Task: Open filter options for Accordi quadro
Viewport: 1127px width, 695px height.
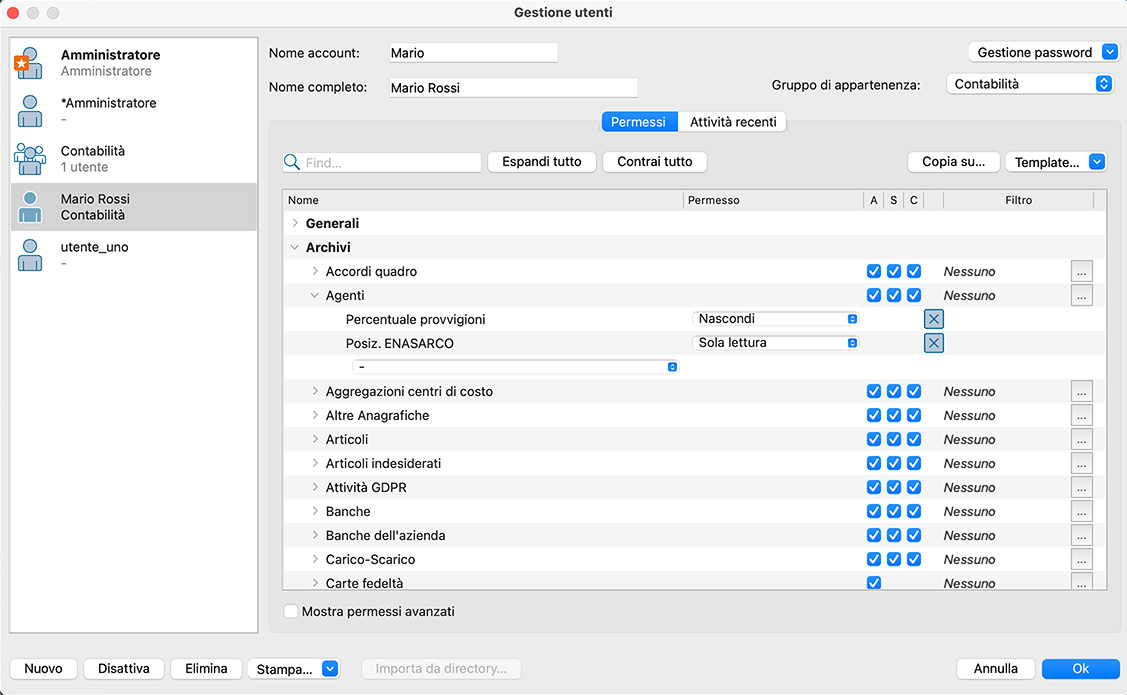Action: point(1081,271)
